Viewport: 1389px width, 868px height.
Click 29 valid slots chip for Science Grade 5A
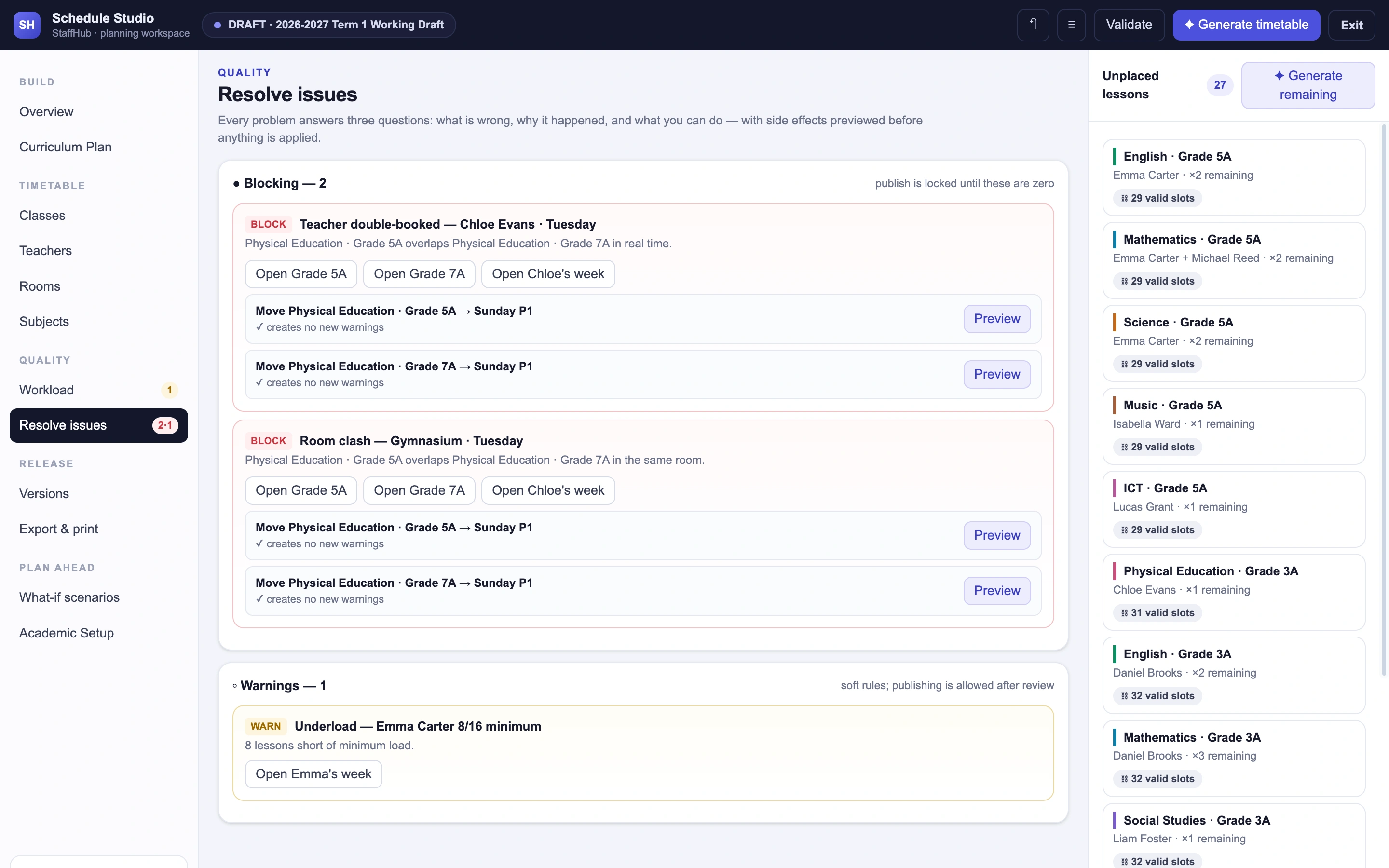(1157, 364)
